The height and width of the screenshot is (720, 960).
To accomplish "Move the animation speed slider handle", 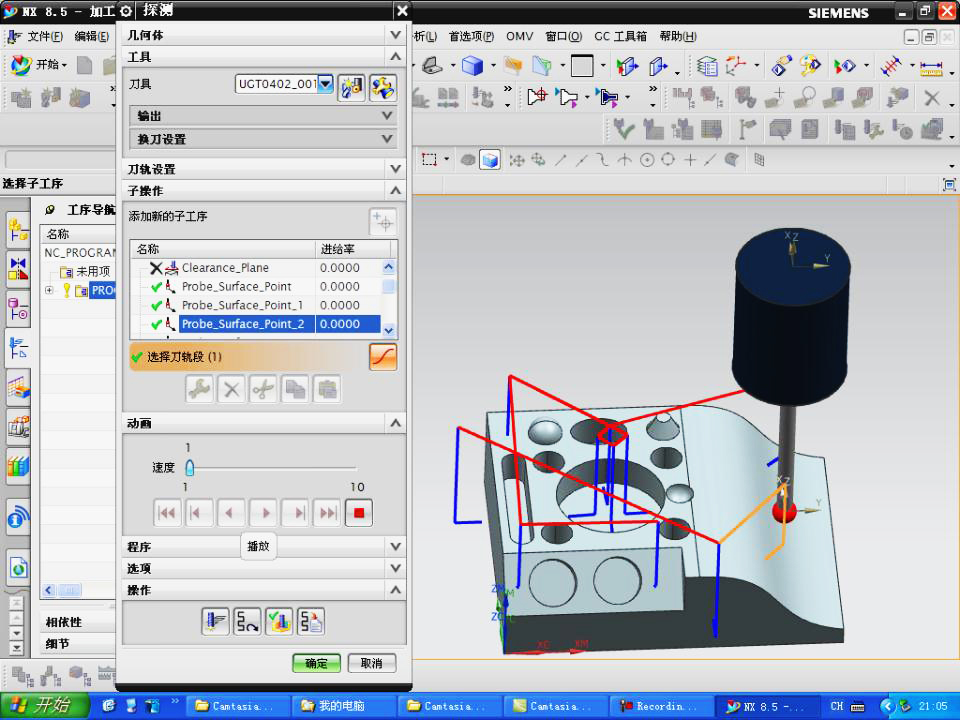I will pyautogui.click(x=190, y=468).
